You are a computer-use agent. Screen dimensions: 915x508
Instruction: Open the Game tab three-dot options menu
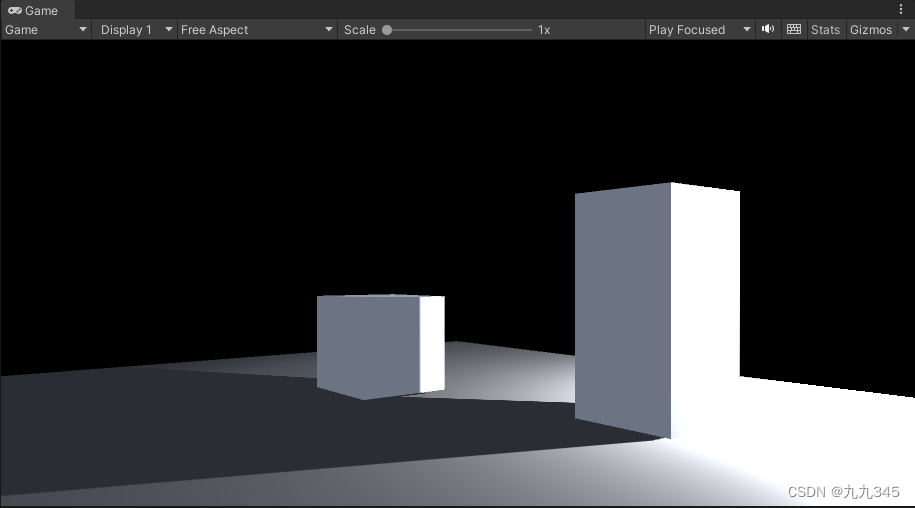(x=901, y=9)
